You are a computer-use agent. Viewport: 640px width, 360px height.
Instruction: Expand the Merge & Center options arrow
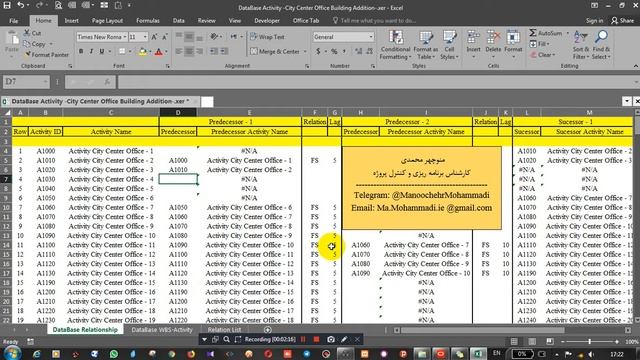pos(305,51)
